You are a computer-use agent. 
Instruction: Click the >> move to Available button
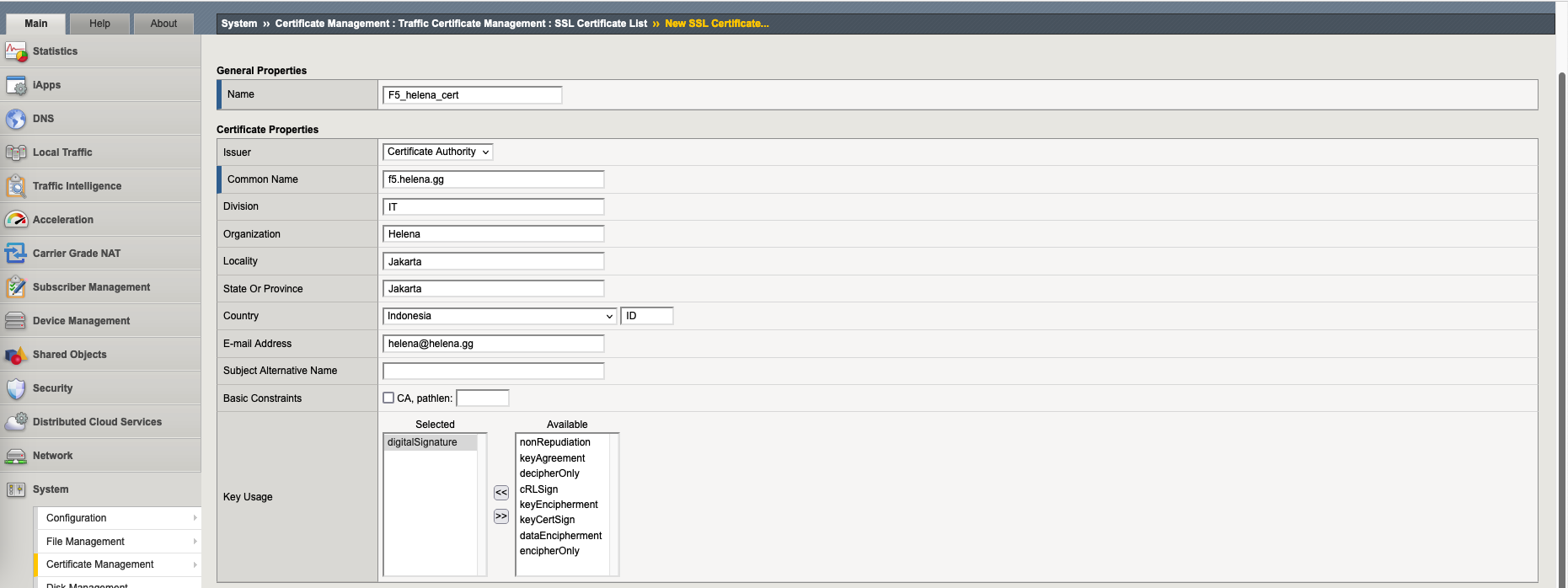pyautogui.click(x=501, y=516)
